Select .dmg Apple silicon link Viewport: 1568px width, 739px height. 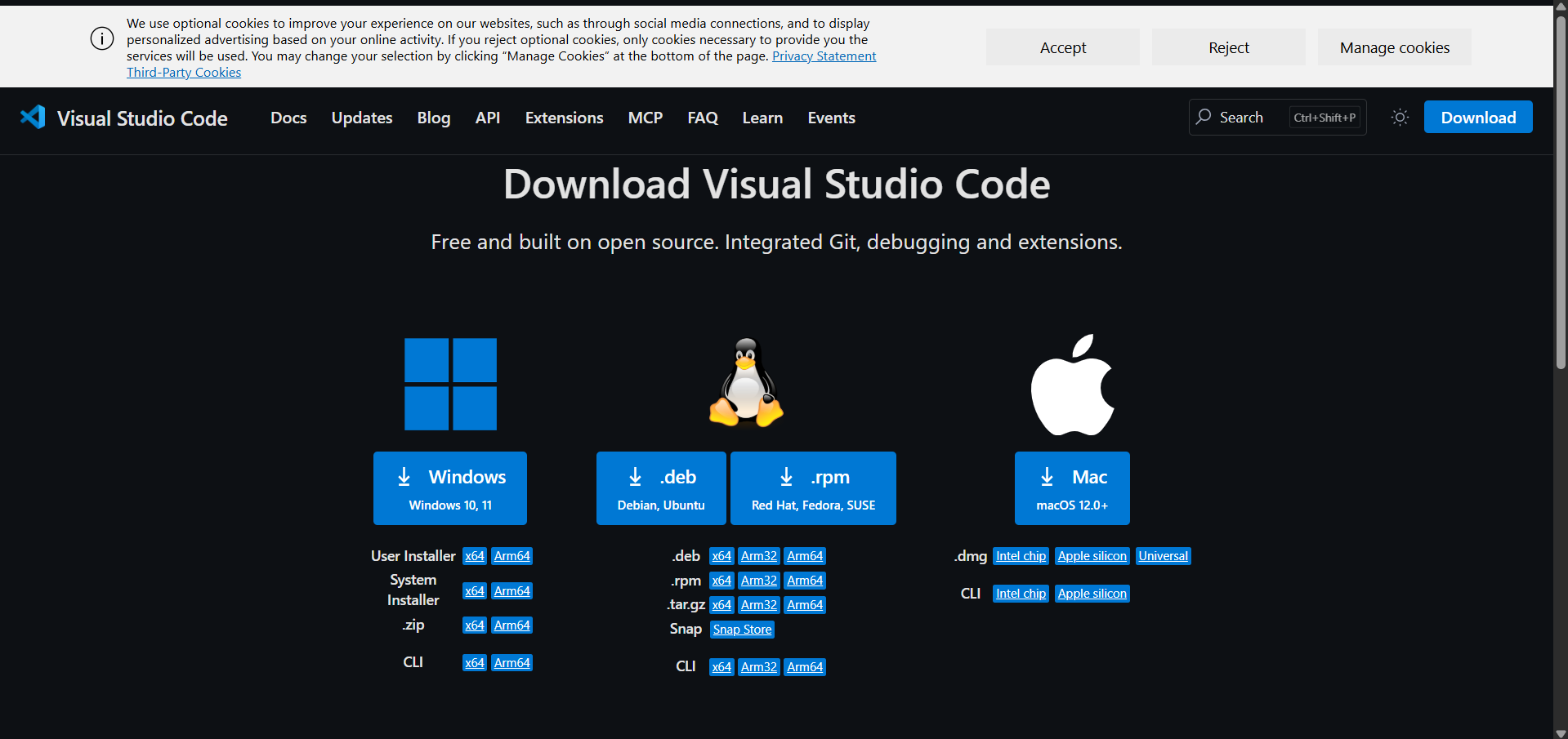coord(1092,556)
